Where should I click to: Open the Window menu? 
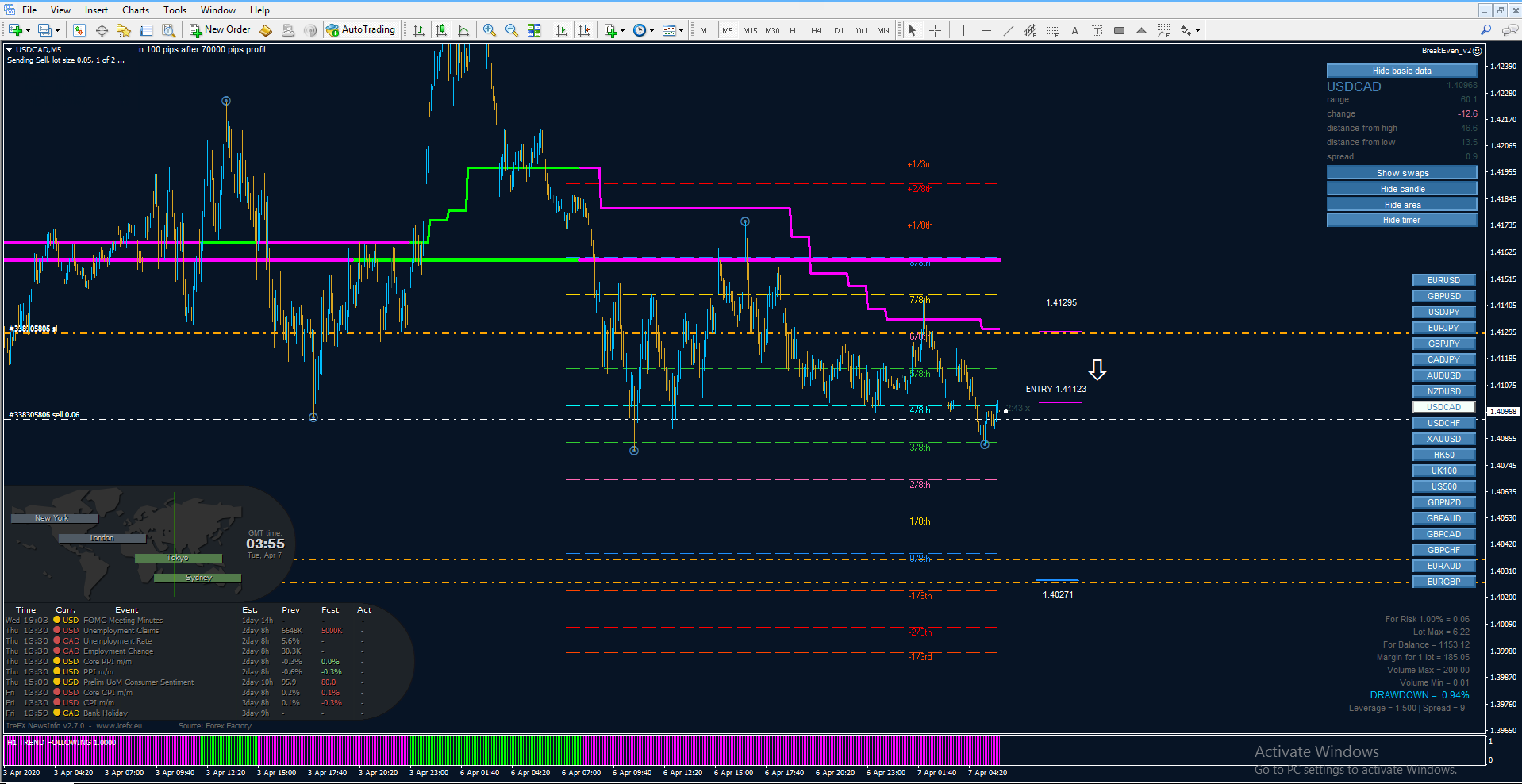pos(218,10)
